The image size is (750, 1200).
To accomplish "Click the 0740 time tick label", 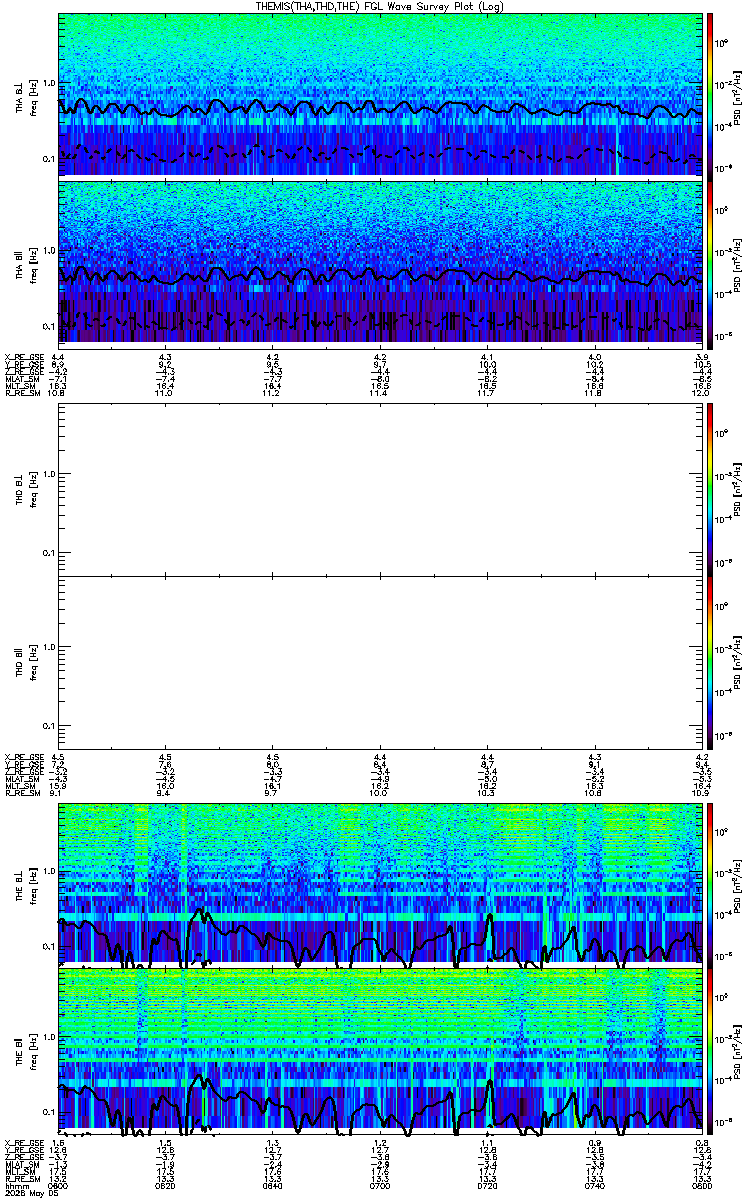I will pyautogui.click(x=594, y=1185).
